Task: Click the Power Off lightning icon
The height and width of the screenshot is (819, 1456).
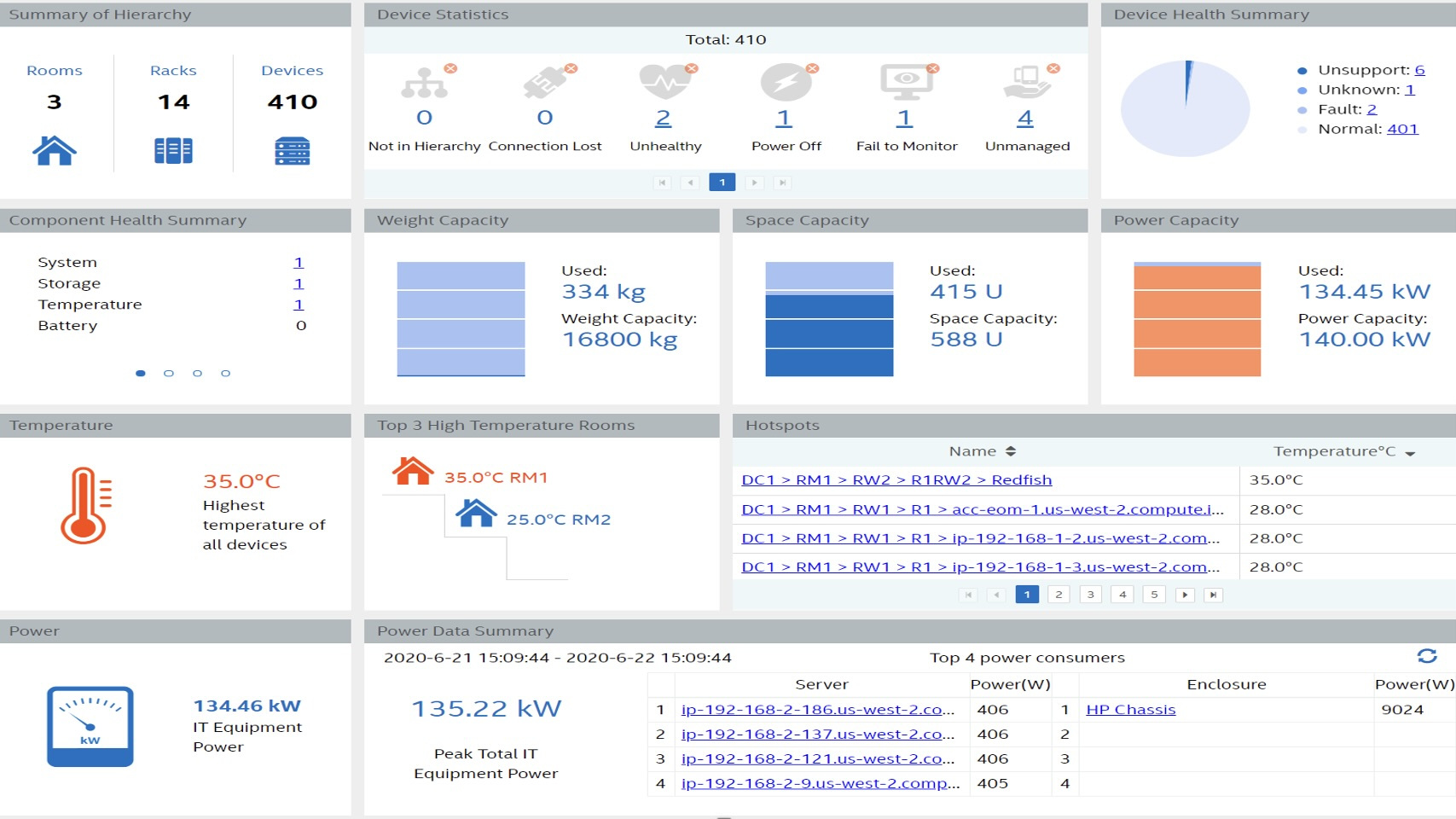Action: coord(786,83)
